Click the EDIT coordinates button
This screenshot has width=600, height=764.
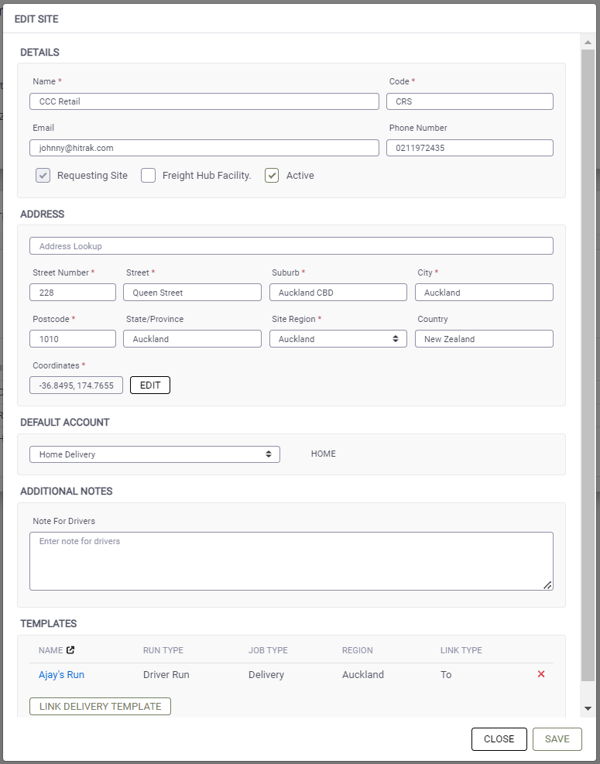(x=150, y=385)
